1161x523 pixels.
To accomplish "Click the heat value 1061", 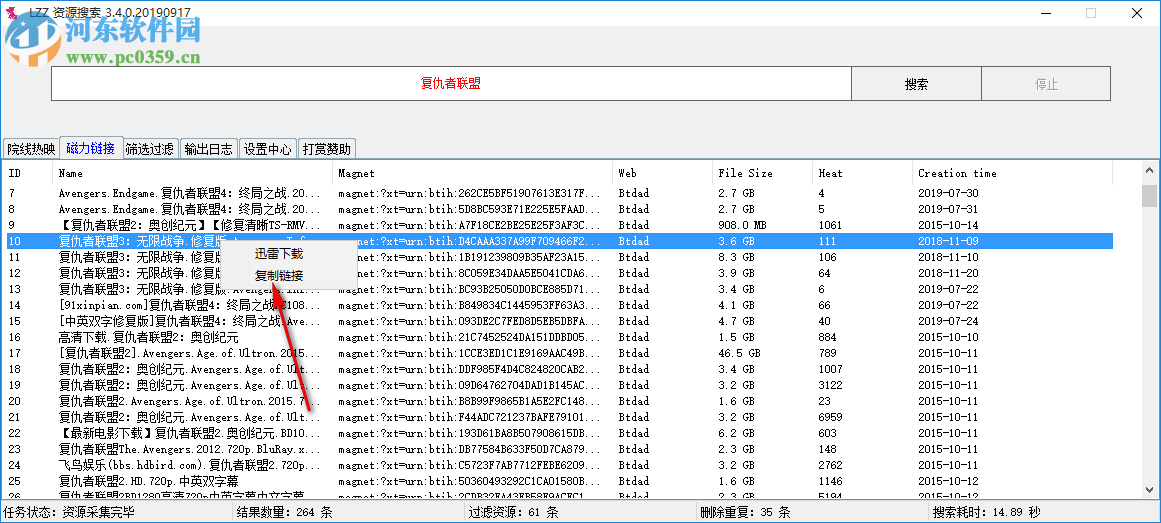I will click(x=830, y=225).
